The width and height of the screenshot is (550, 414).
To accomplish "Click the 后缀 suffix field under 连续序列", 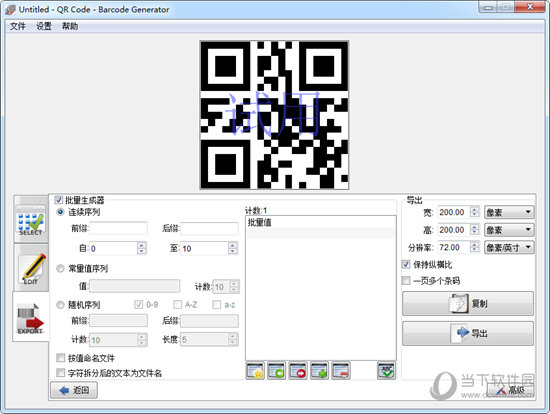I will [209, 228].
